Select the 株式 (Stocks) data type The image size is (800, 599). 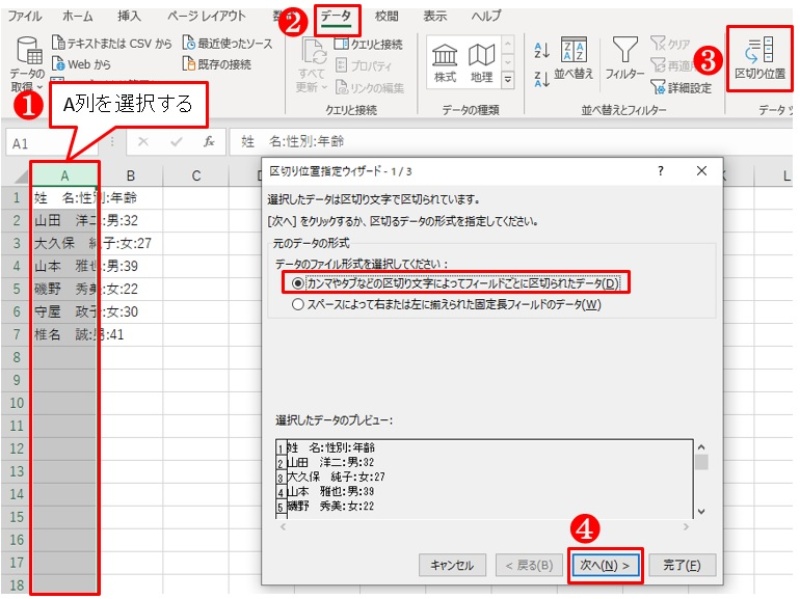point(445,55)
